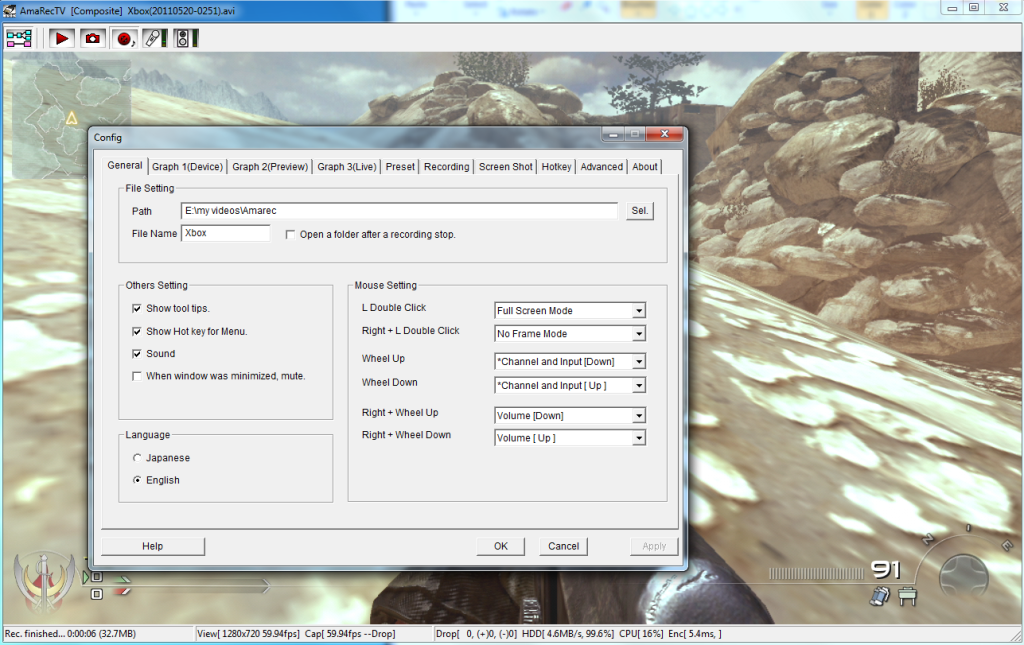The height and width of the screenshot is (645, 1024).
Task: Toggle Show Hot key for Menu checkbox
Action: [136, 331]
